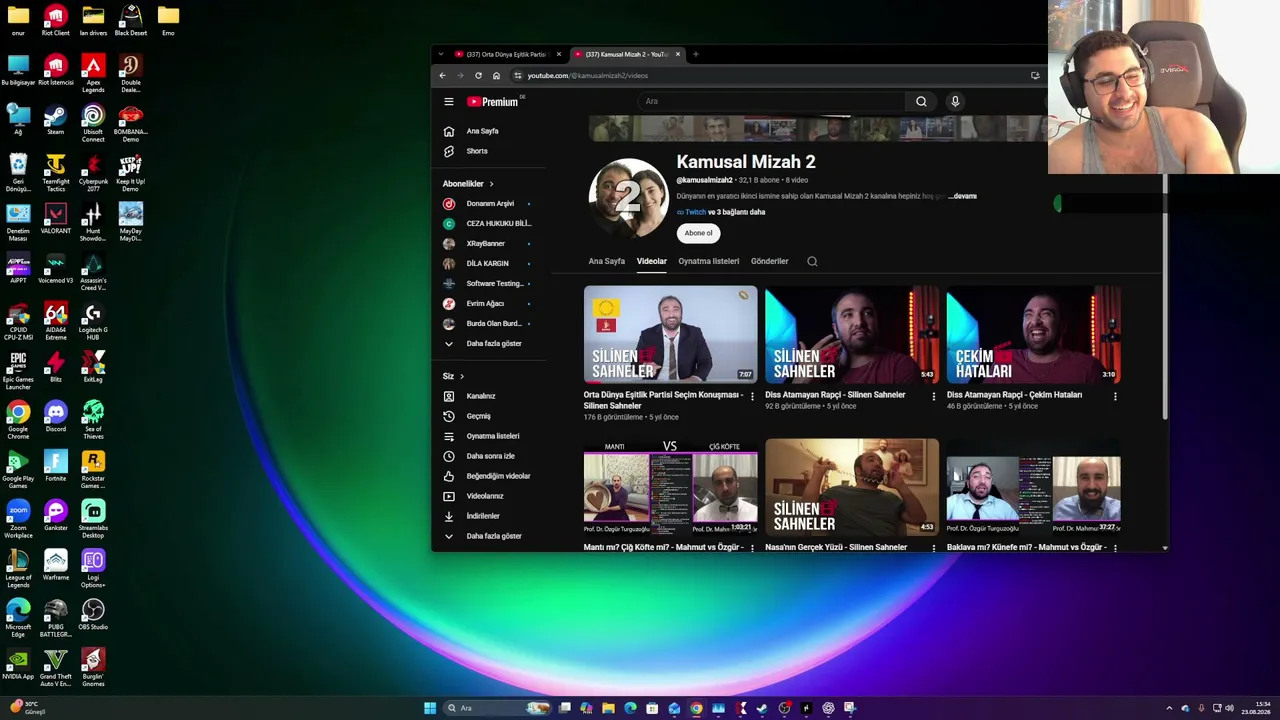Search within the channel using the magnifier
This screenshot has height=720, width=1280.
tap(812, 261)
